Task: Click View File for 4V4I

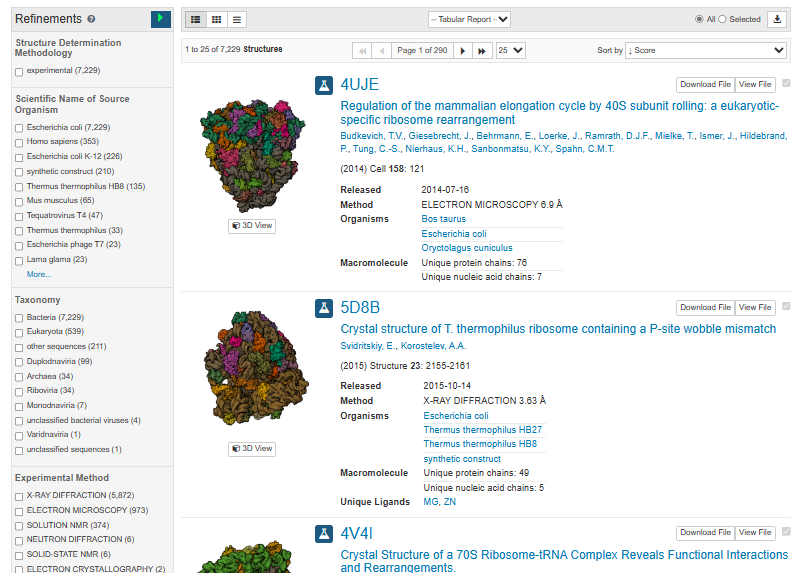Action: (755, 532)
